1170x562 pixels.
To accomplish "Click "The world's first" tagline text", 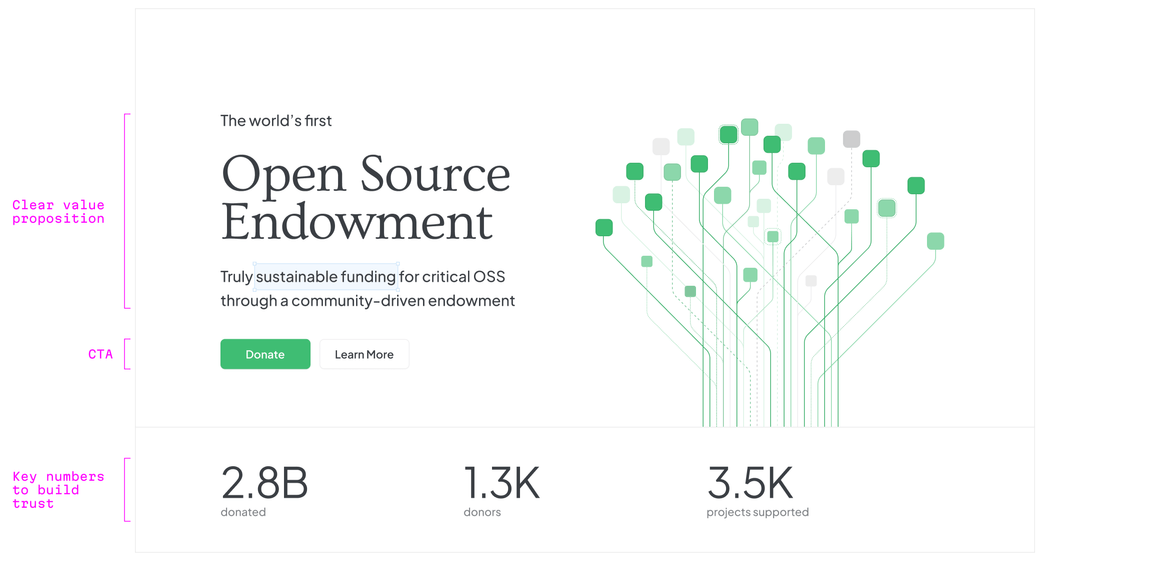I will [276, 121].
